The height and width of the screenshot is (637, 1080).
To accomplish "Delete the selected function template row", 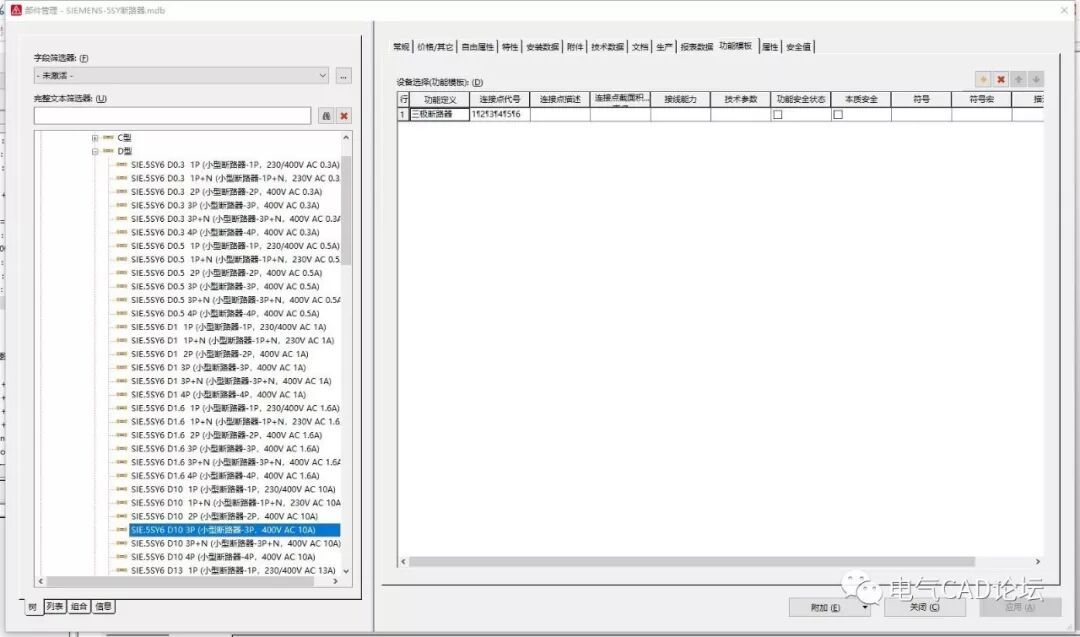I will 1001,80.
